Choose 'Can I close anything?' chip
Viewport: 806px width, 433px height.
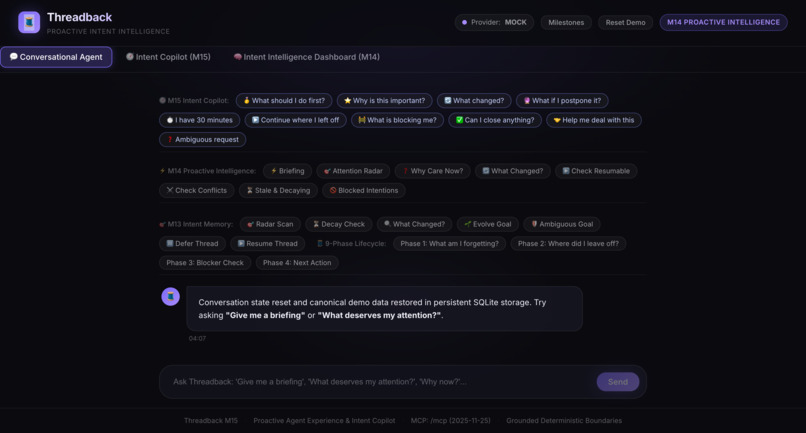495,120
